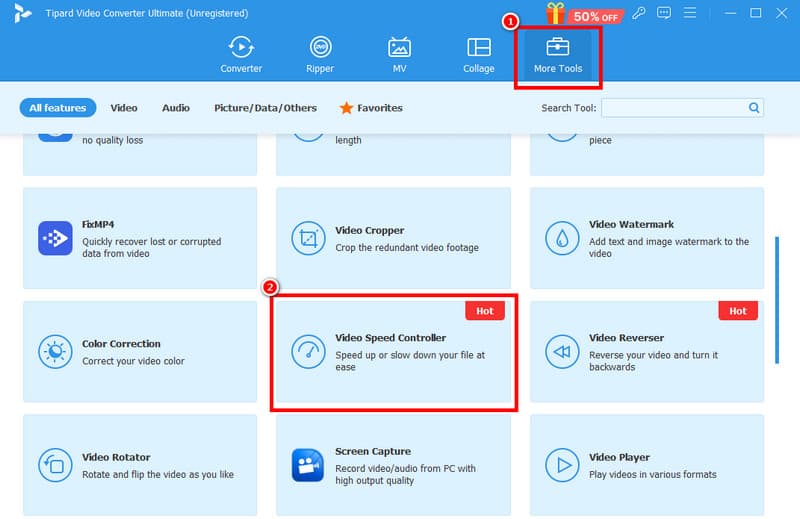Viewport: 800px width, 519px height.
Task: Switch to the Ripper tab
Action: (x=320, y=54)
